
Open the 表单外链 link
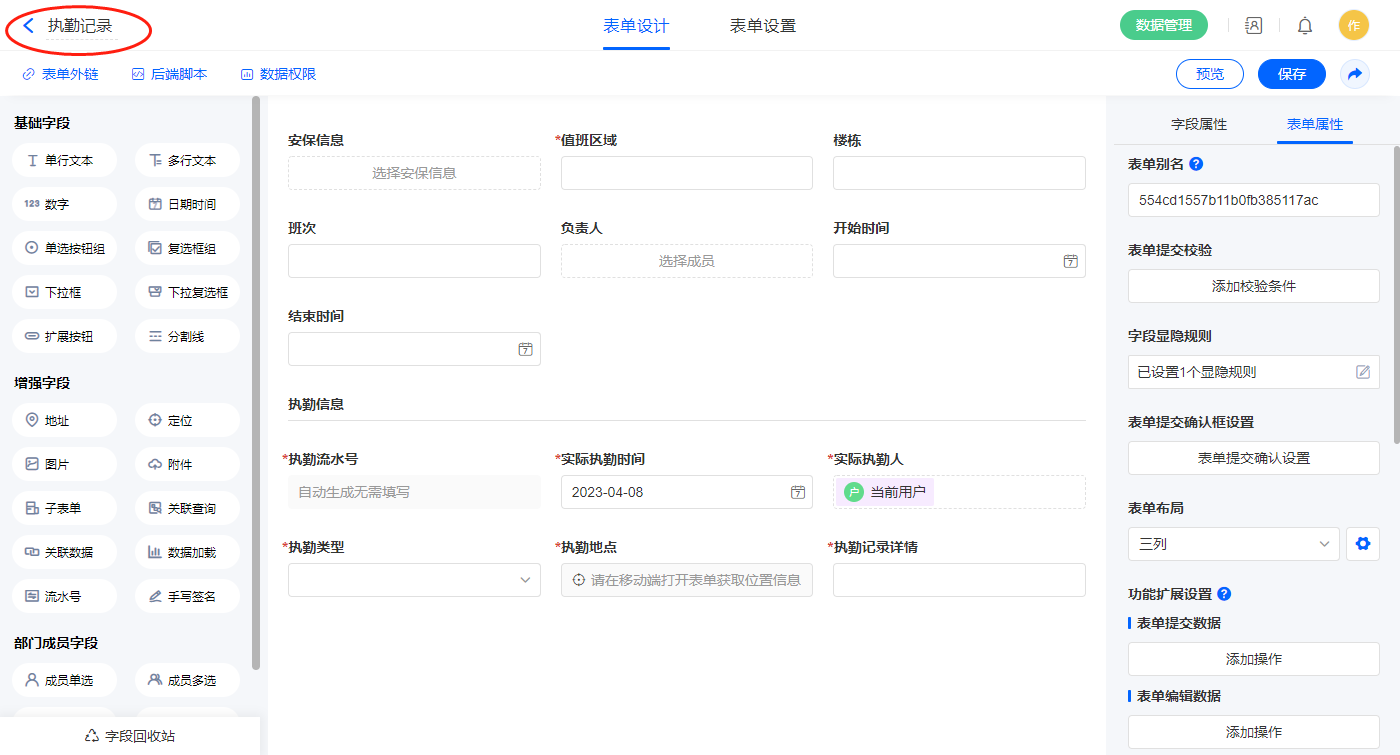[x=60, y=74]
